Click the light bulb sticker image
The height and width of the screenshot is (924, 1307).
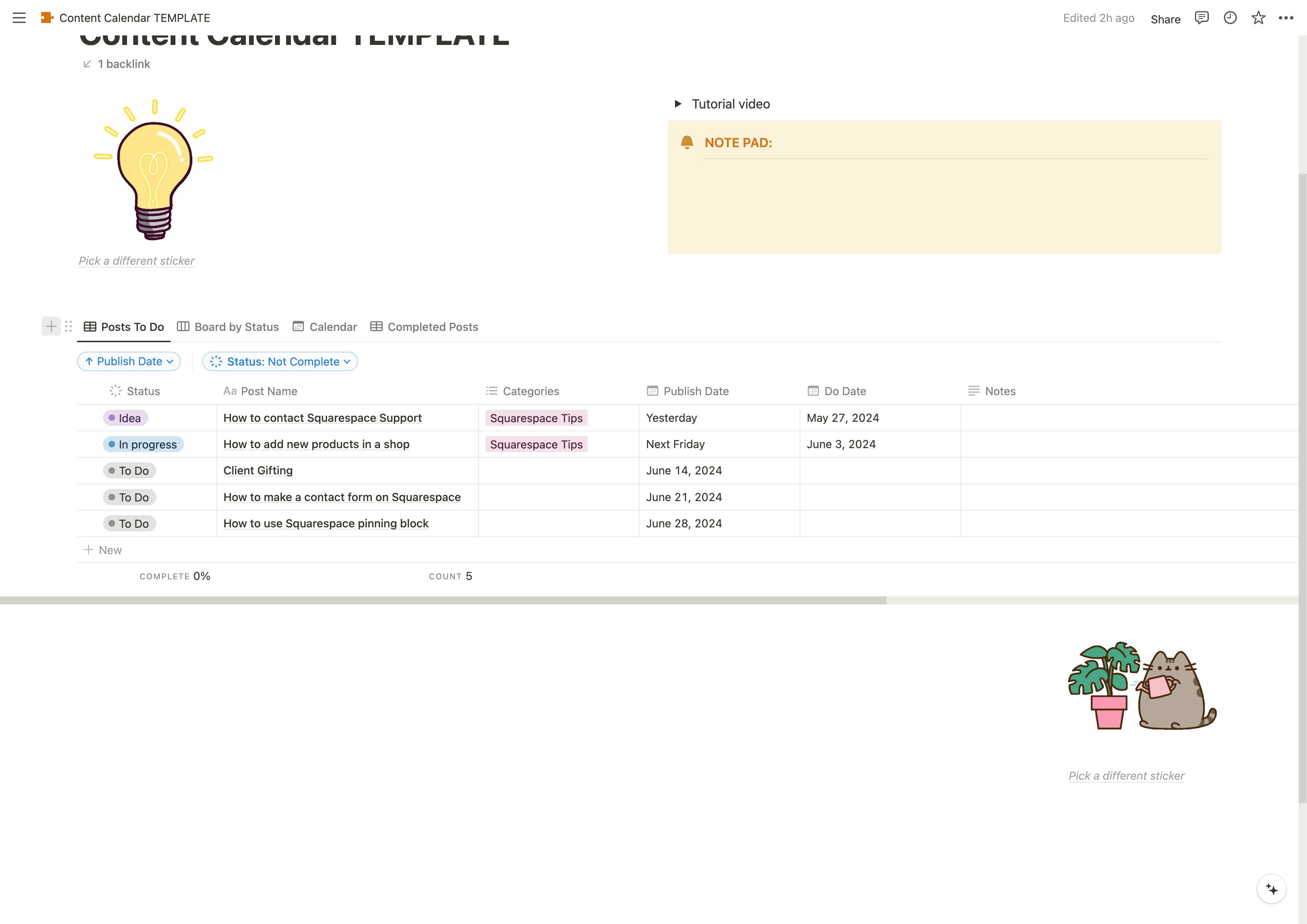tap(154, 171)
